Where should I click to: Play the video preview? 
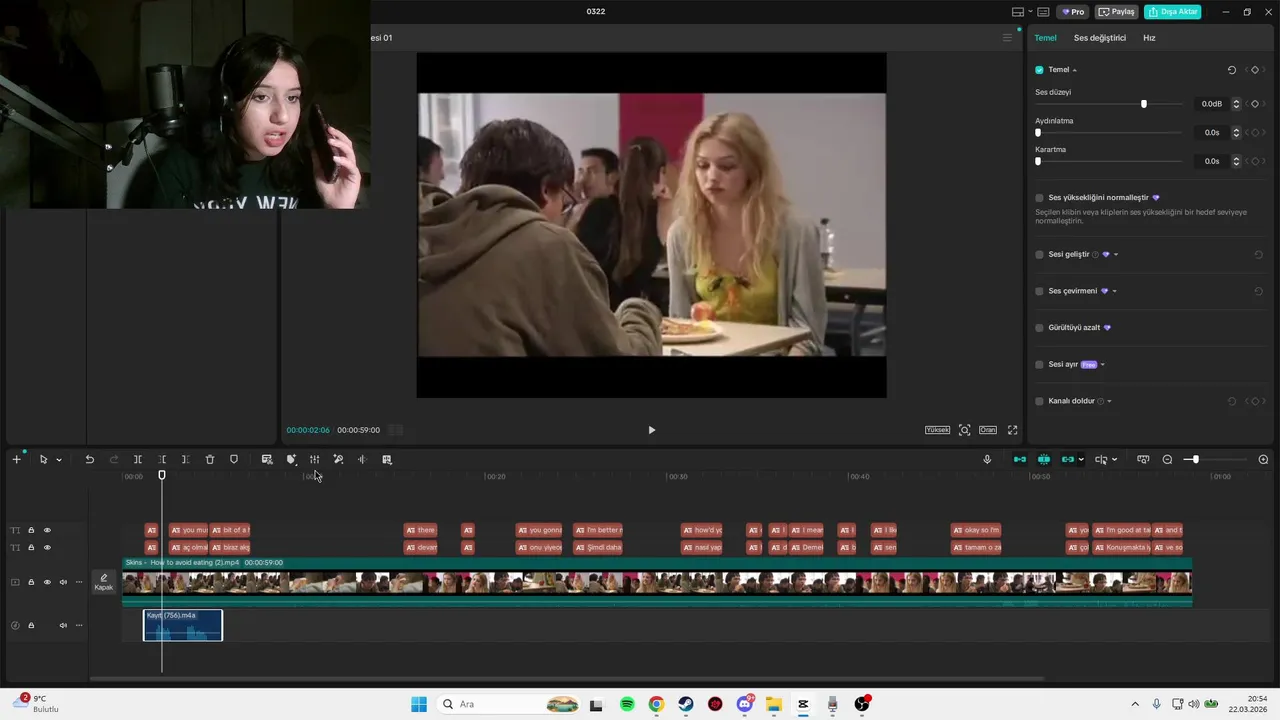(x=651, y=430)
